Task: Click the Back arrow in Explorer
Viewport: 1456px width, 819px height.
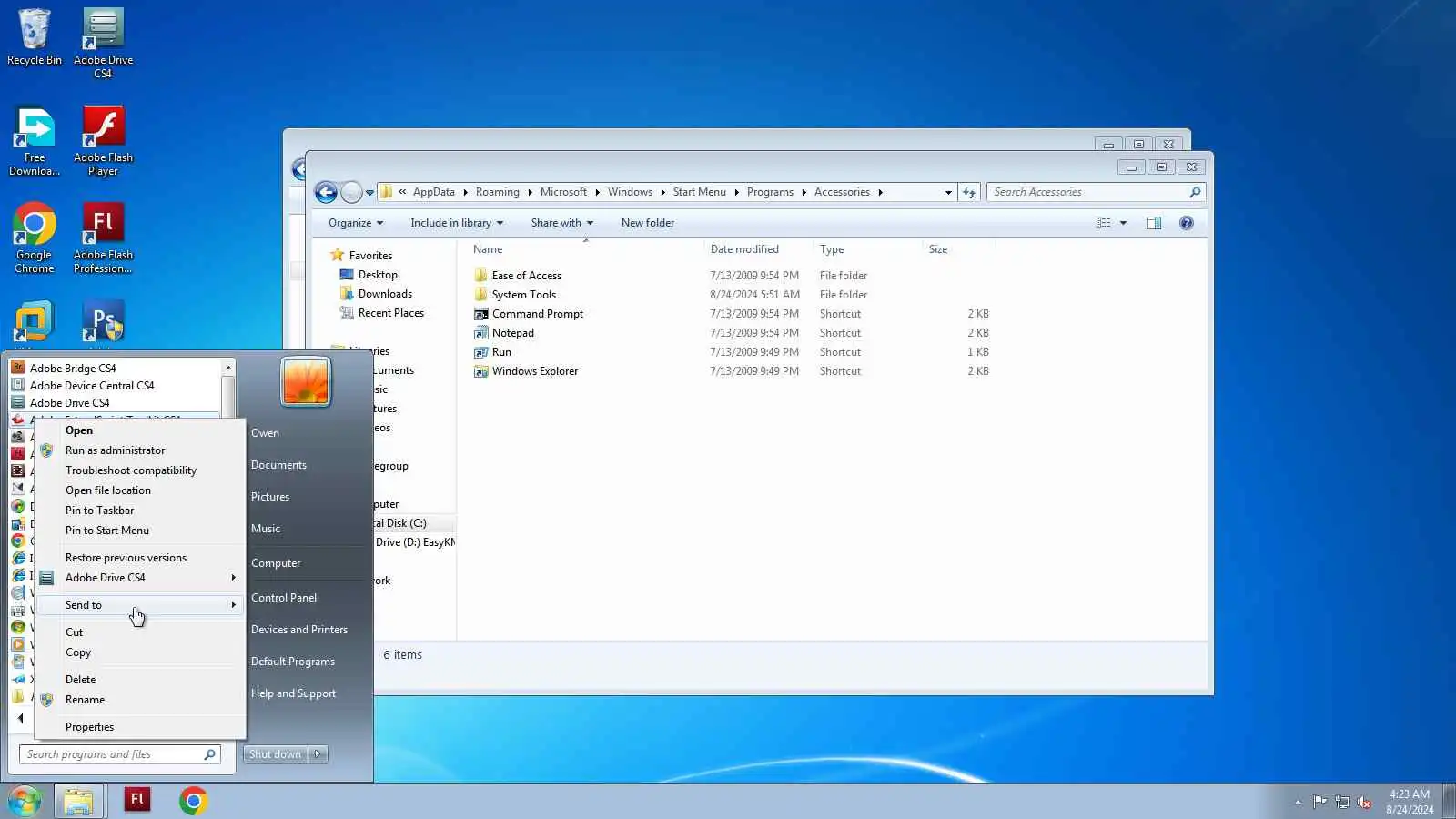Action: 326,192
